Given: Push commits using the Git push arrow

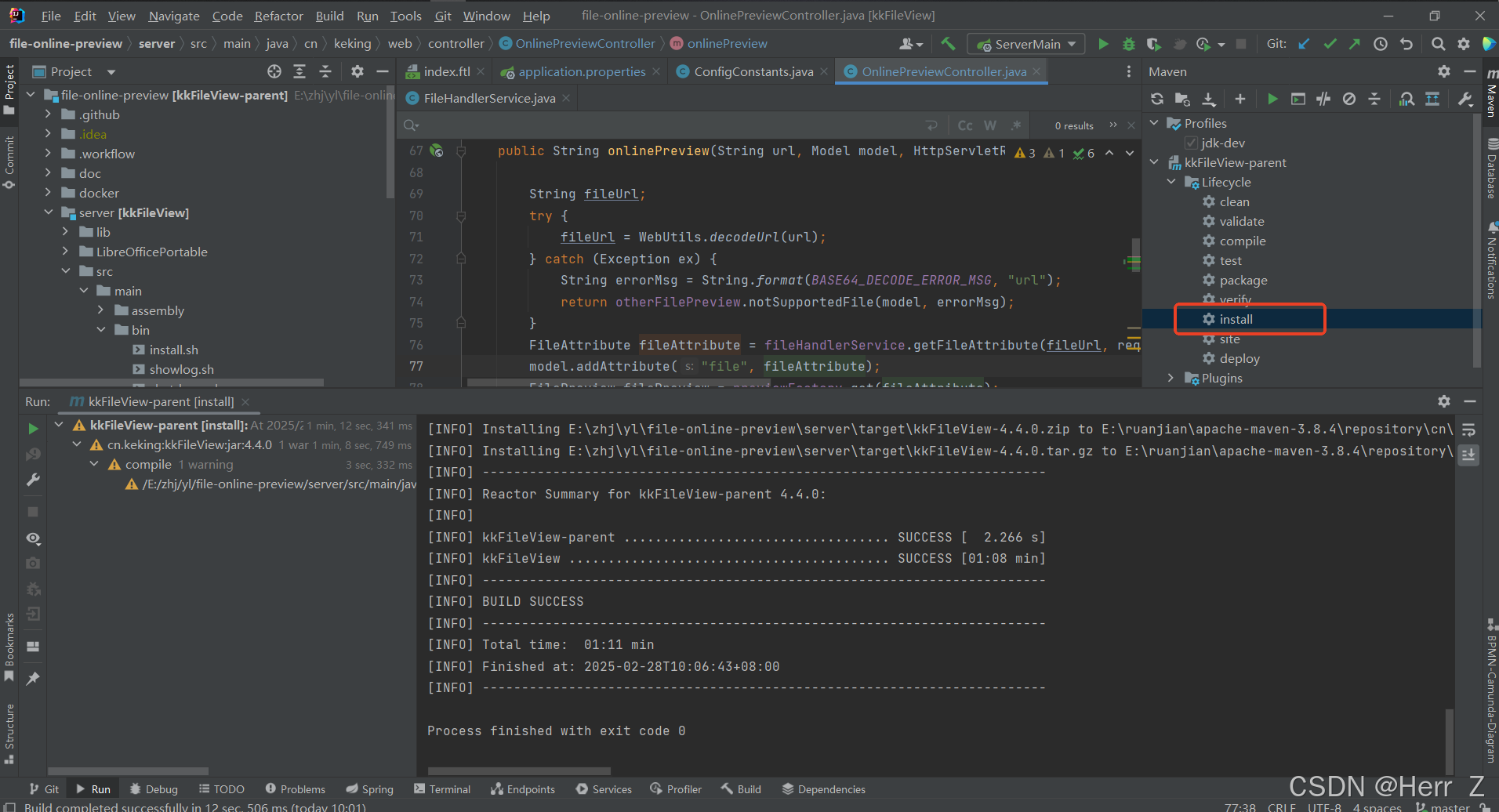Looking at the screenshot, I should point(1356,44).
